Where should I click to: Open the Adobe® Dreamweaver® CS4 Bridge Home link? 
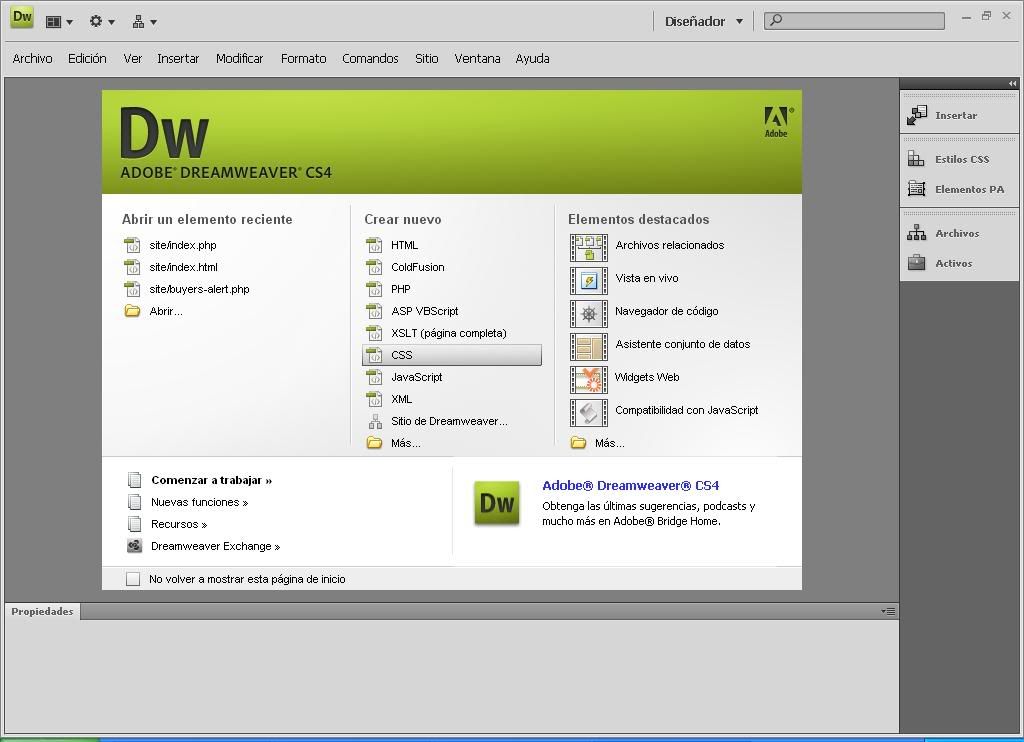point(630,485)
